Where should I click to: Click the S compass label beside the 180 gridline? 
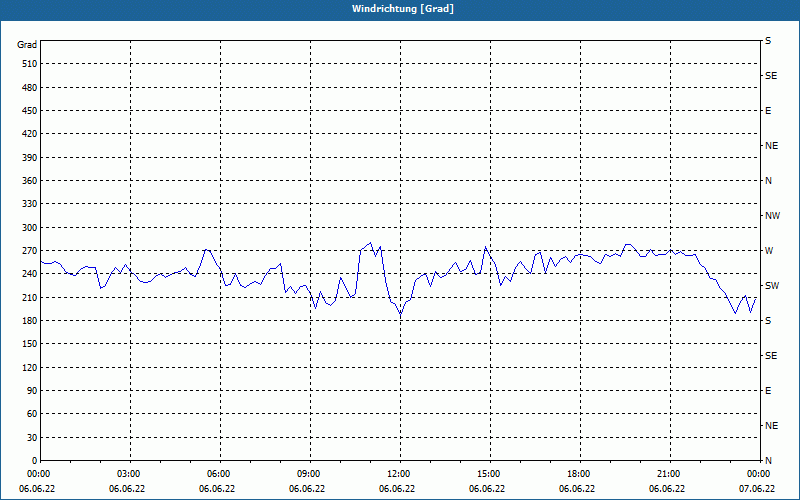tap(768, 320)
